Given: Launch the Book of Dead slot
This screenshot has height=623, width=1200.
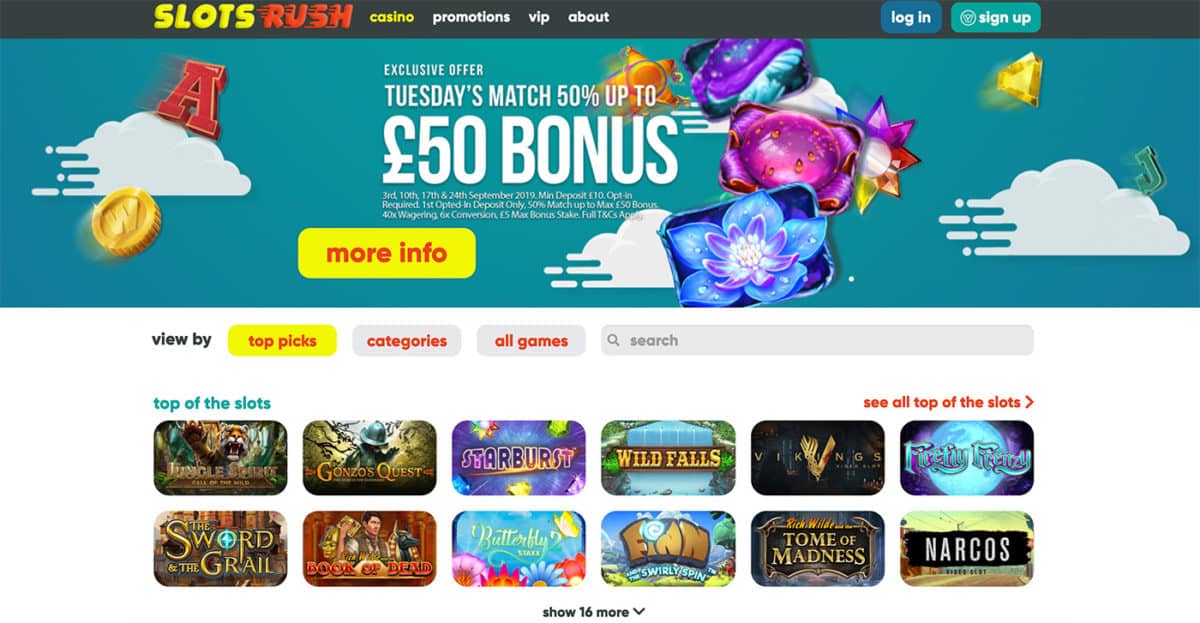Looking at the screenshot, I should (369, 549).
